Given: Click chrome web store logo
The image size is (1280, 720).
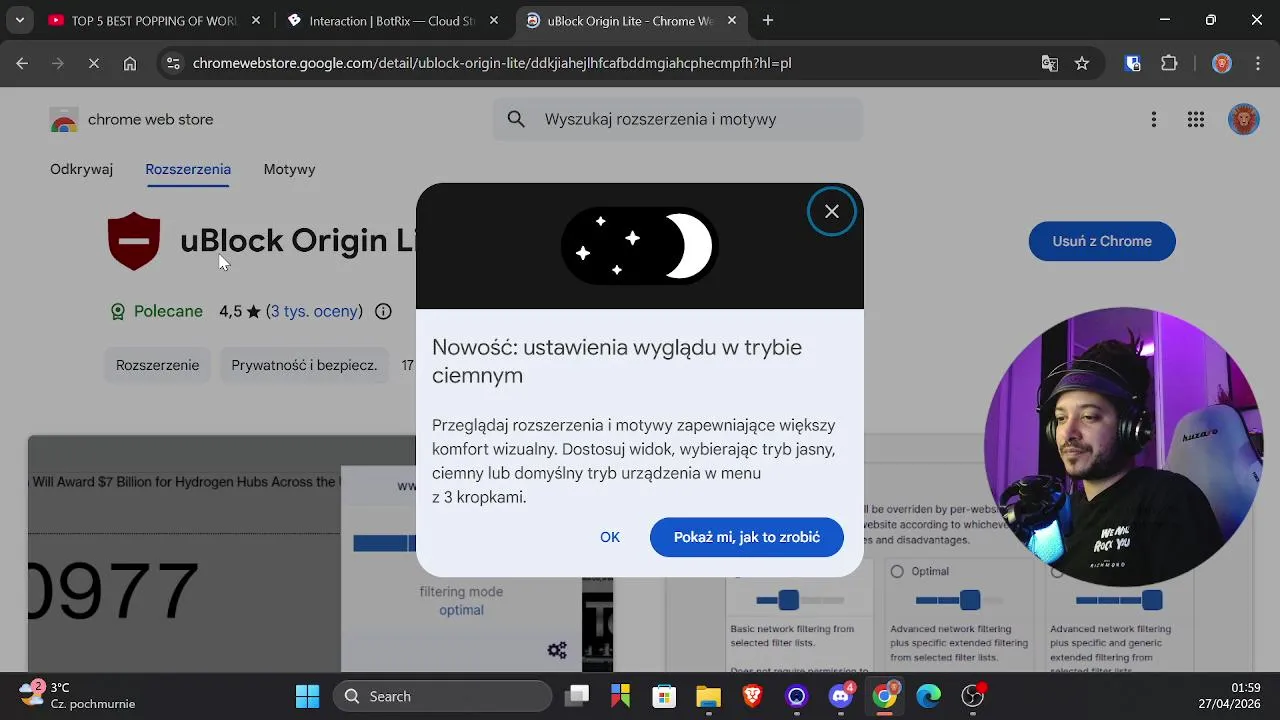Looking at the screenshot, I should pos(131,120).
